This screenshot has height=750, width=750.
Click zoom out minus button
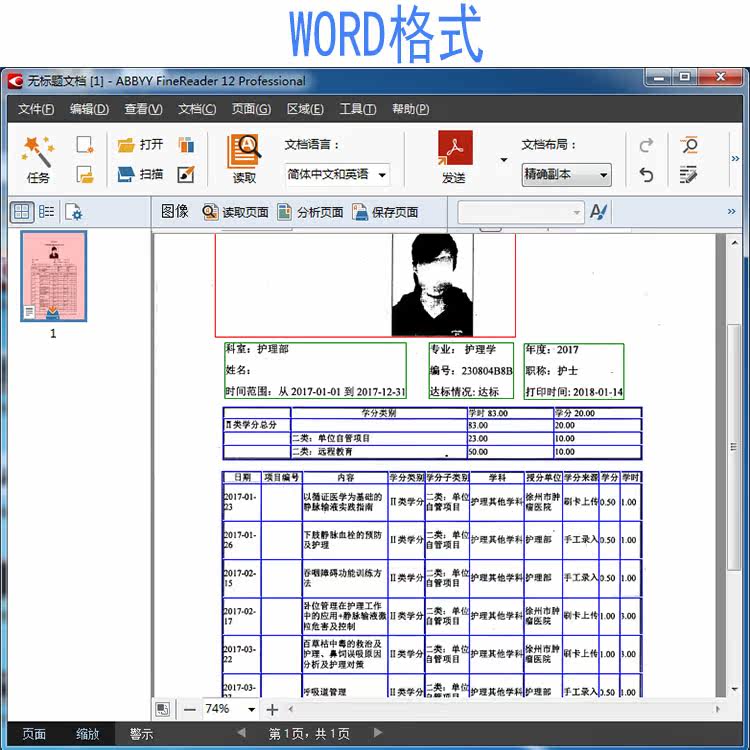pyautogui.click(x=190, y=709)
